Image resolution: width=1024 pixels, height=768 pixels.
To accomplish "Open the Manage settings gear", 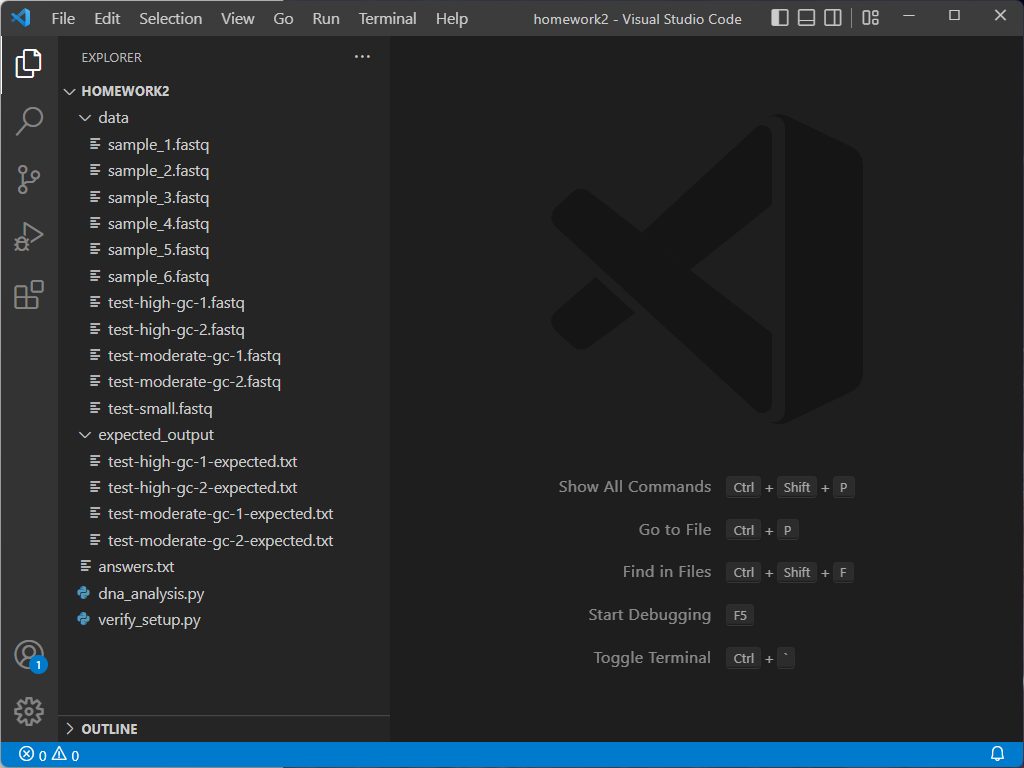I will pyautogui.click(x=29, y=711).
